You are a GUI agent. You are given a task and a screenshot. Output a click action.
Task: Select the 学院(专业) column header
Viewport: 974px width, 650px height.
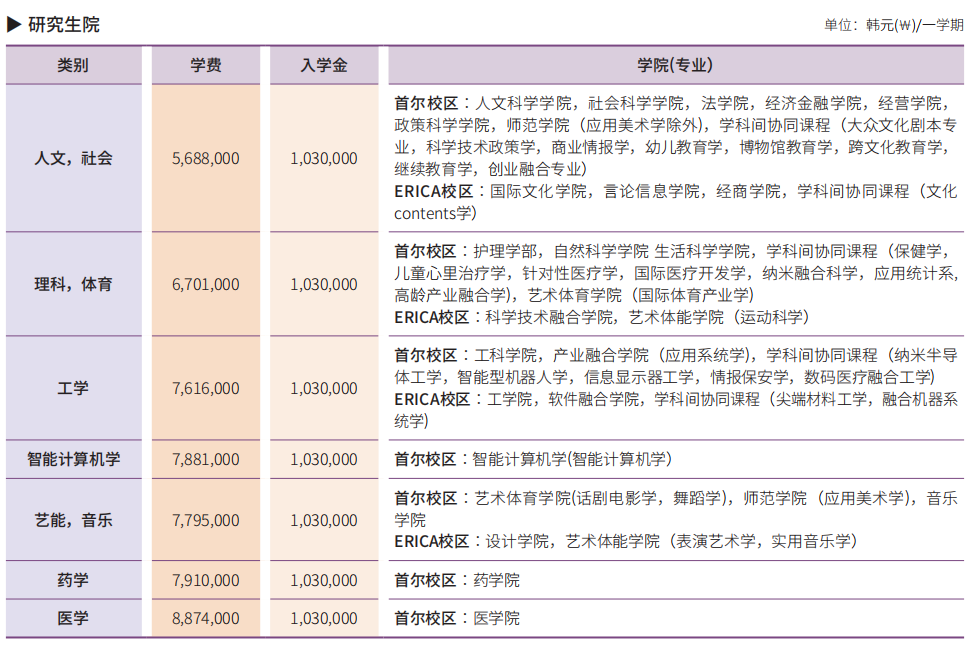coord(676,65)
